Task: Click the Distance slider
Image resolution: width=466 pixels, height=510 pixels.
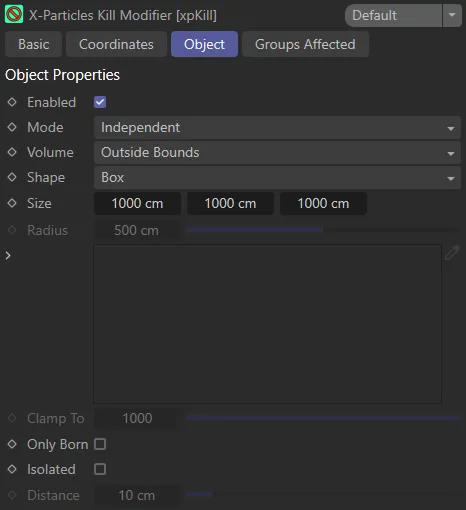Action: (323, 494)
